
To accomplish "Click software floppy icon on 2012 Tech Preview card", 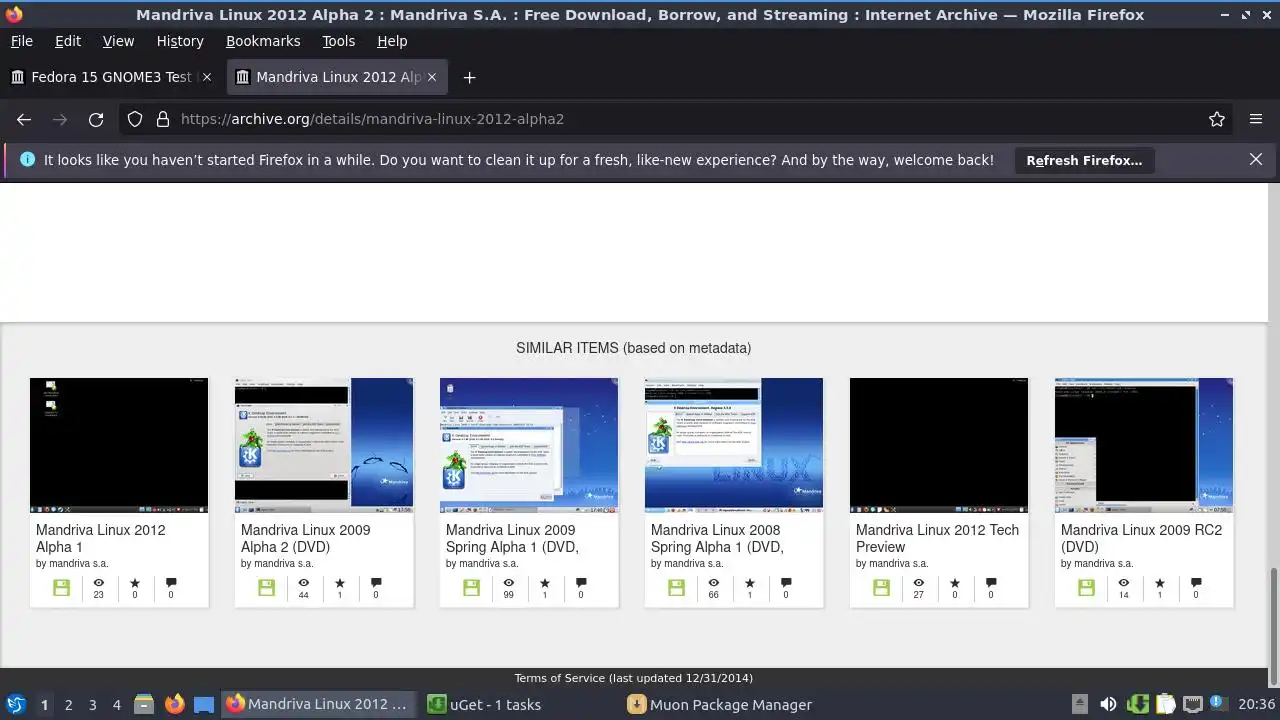I will coord(881,588).
